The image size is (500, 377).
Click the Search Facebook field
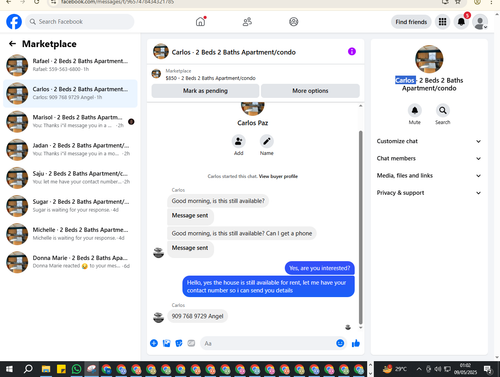tap(80, 22)
